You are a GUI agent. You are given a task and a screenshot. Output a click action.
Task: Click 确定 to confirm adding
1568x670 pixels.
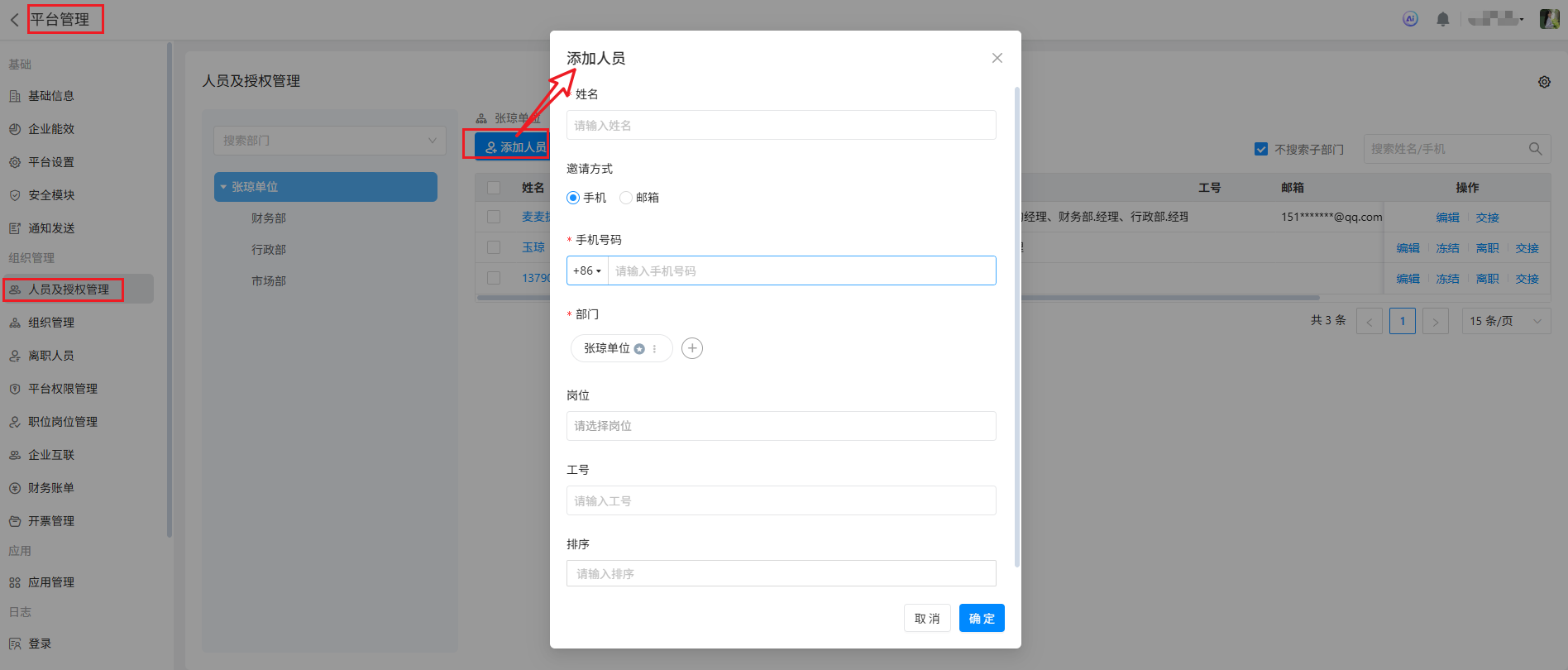click(982, 618)
